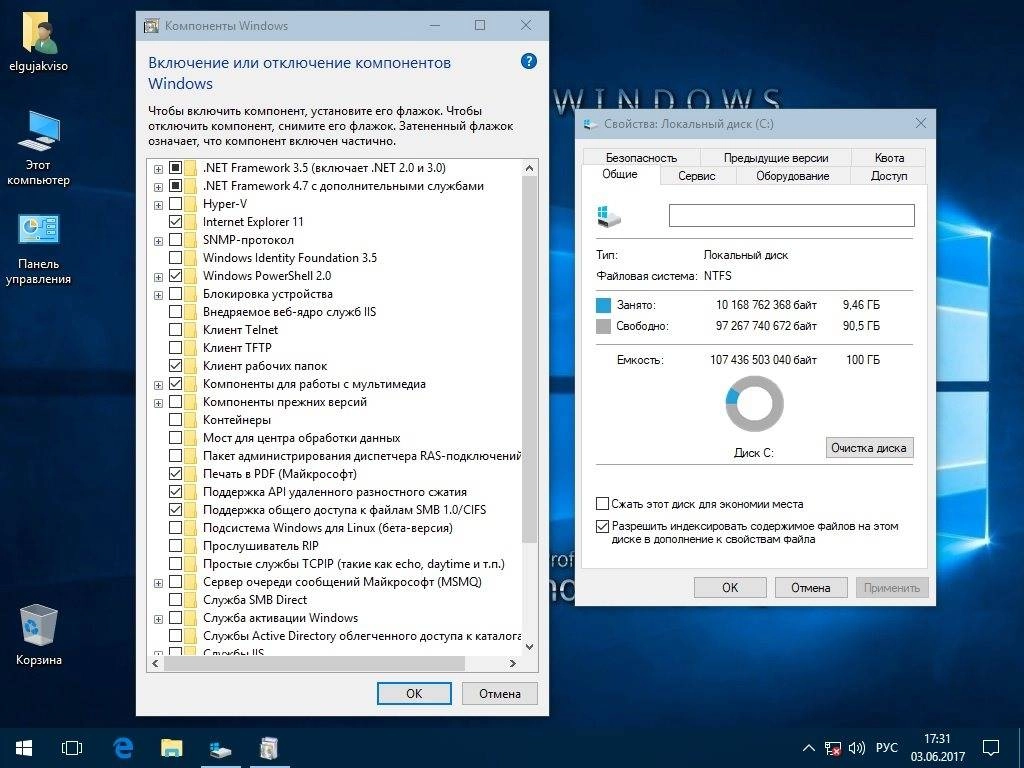Uncheck Разрешить индексировать содержимое файлов

pyautogui.click(x=602, y=526)
